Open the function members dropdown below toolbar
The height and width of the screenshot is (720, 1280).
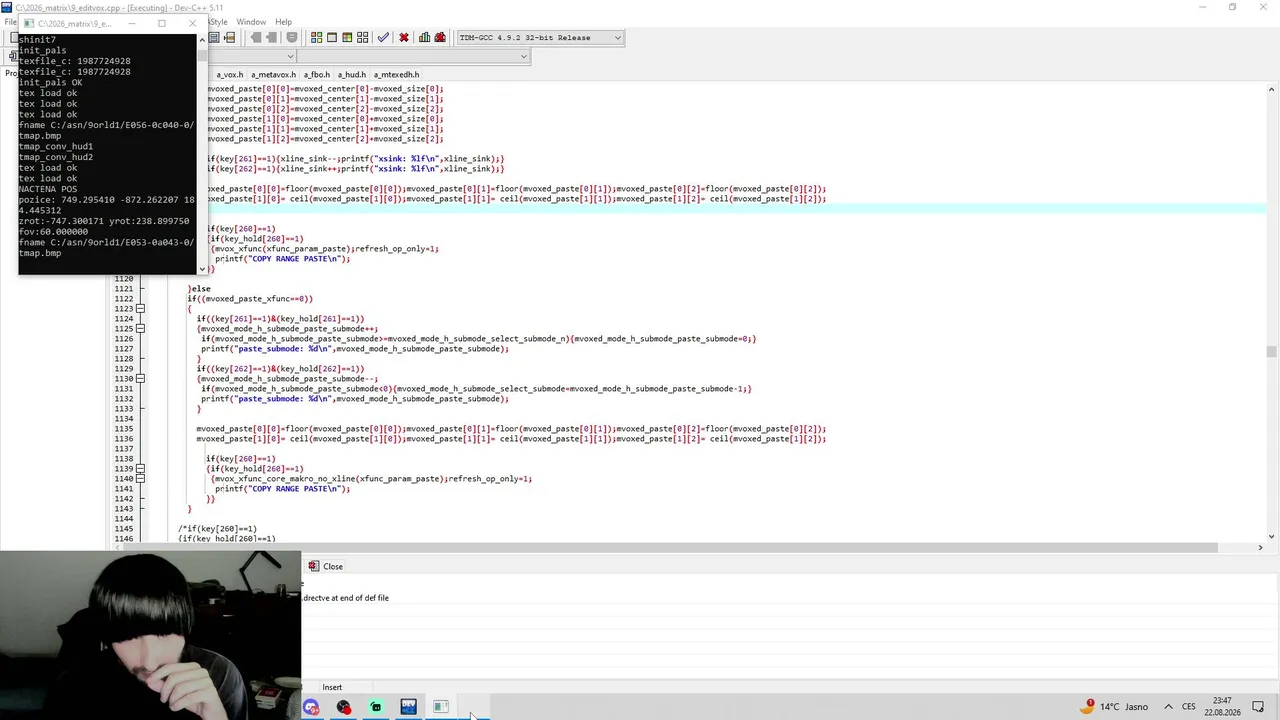(415, 56)
